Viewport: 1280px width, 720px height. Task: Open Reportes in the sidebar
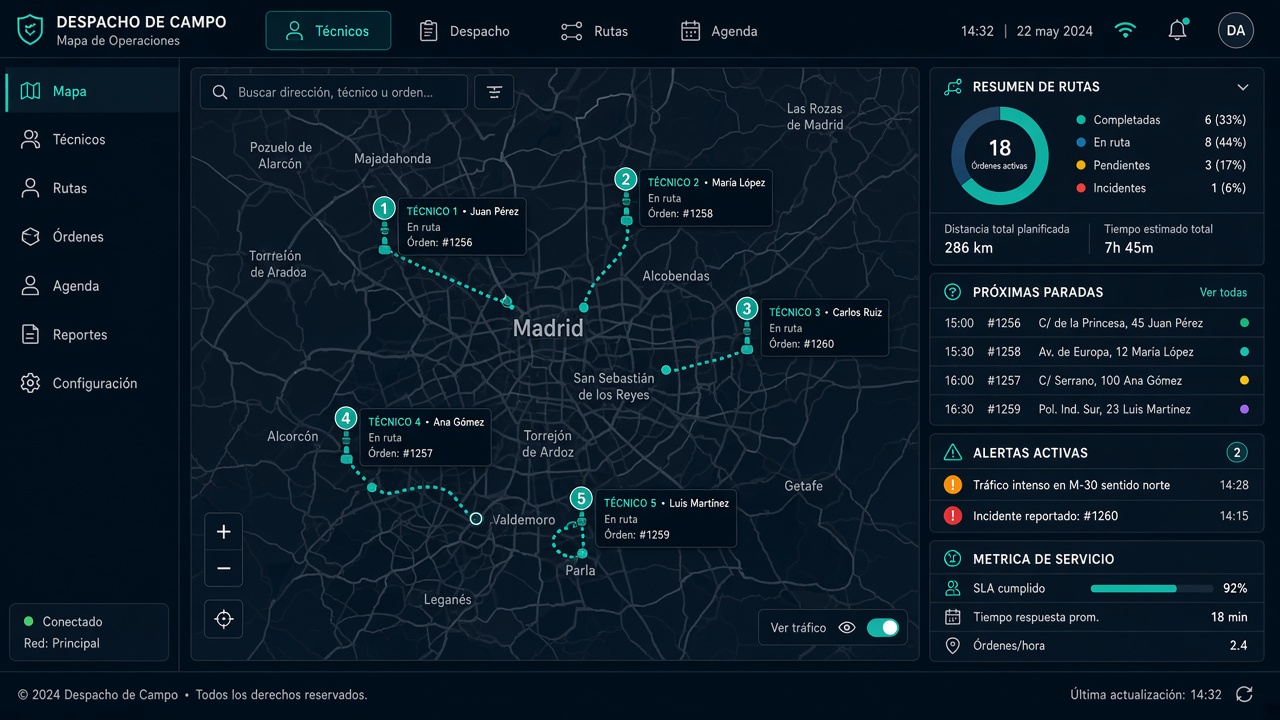coord(92,335)
